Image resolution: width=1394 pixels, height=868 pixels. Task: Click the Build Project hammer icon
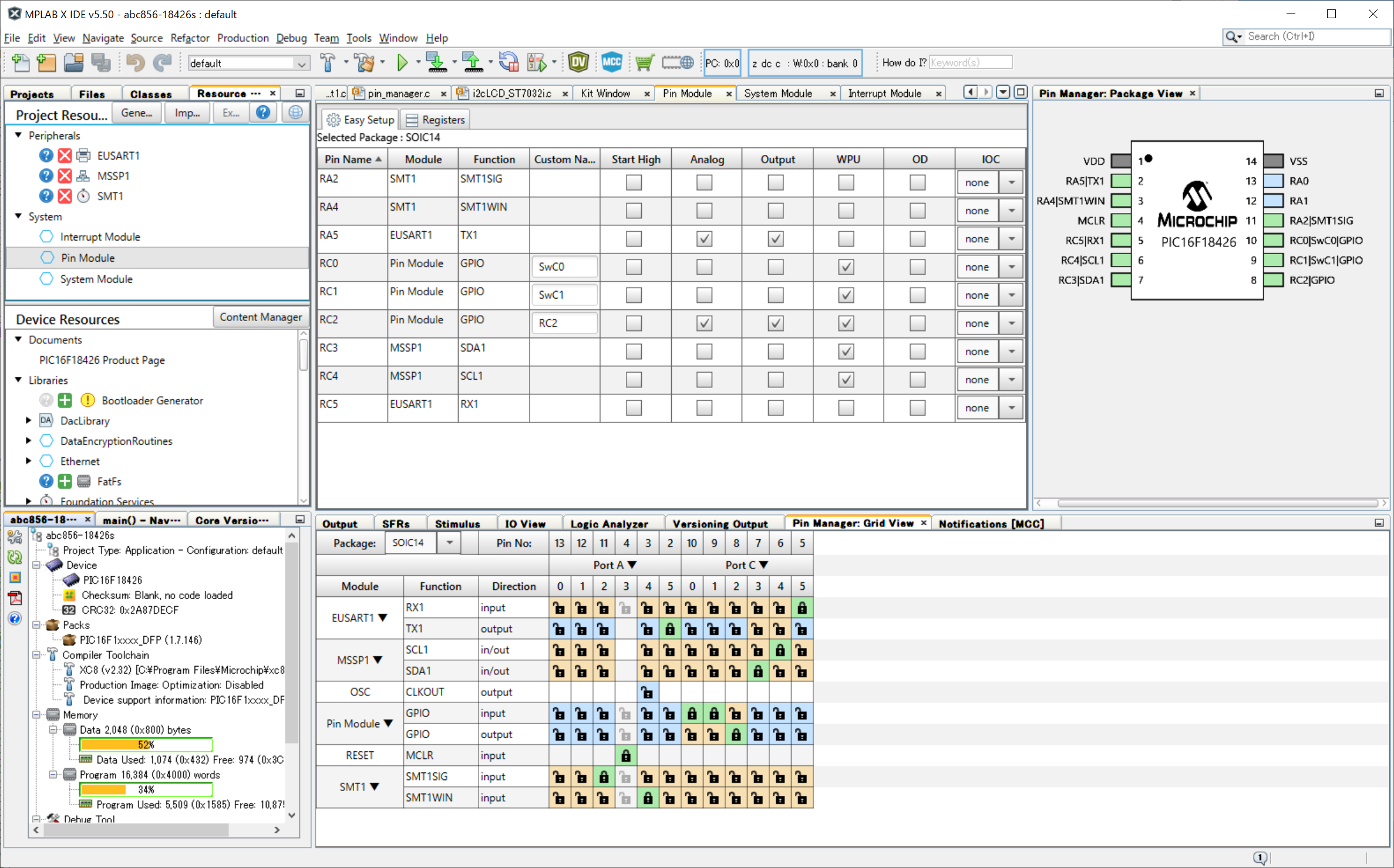(x=328, y=63)
